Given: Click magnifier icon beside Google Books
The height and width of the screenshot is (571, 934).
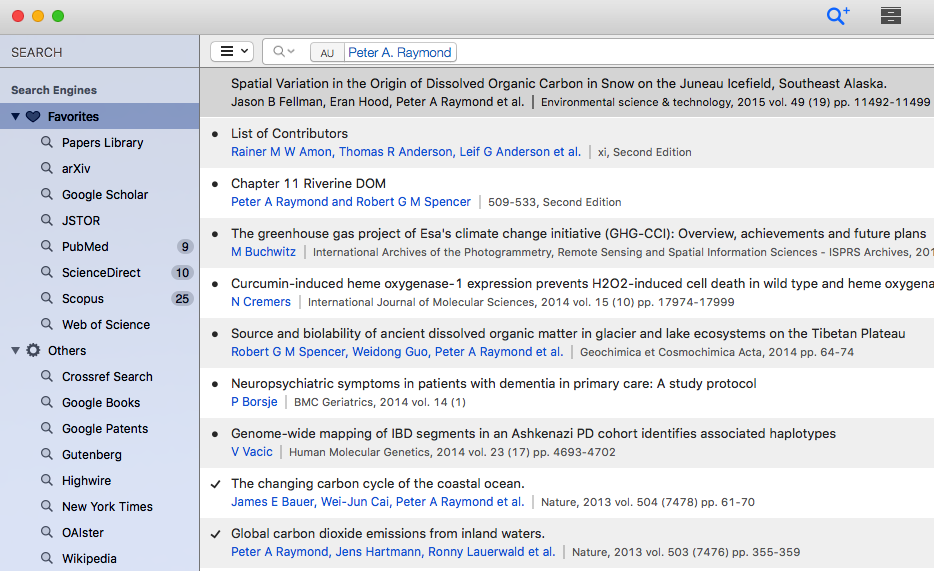Looking at the screenshot, I should (46, 402).
